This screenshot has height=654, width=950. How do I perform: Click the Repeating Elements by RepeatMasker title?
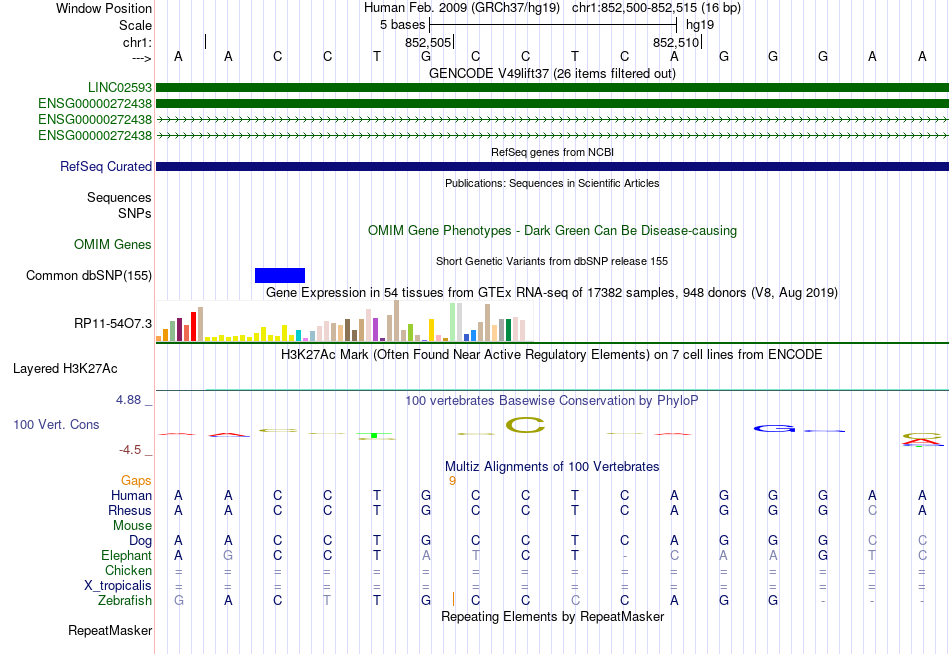pos(552,616)
